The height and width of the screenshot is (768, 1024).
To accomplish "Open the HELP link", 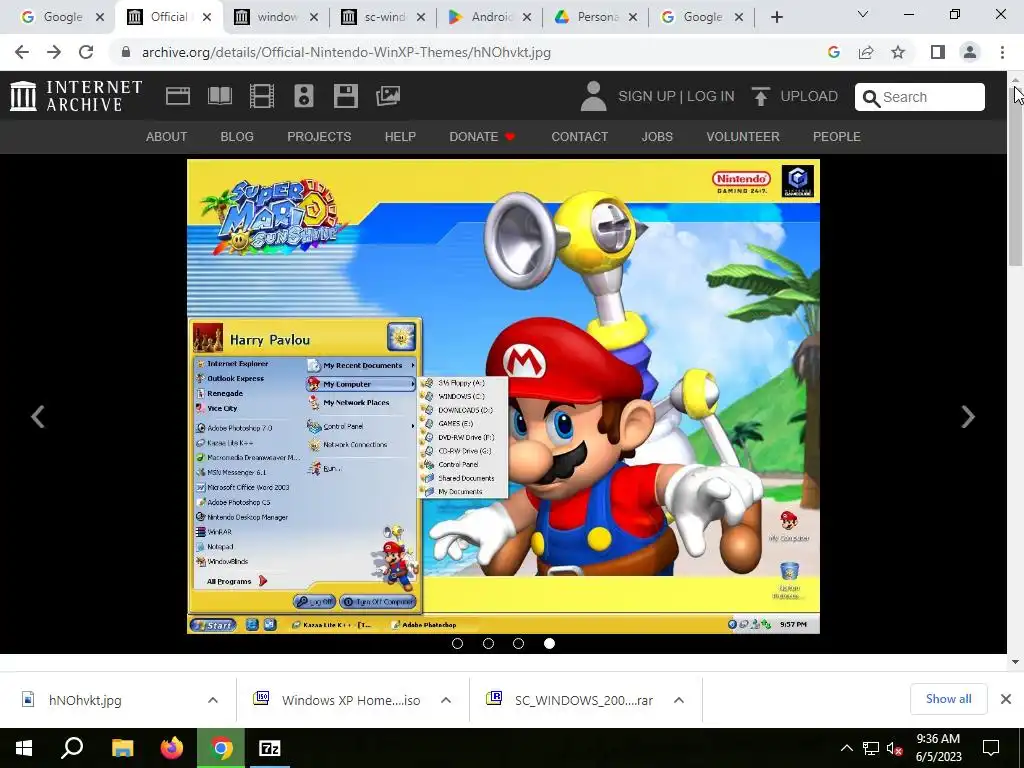I will click(x=400, y=136).
